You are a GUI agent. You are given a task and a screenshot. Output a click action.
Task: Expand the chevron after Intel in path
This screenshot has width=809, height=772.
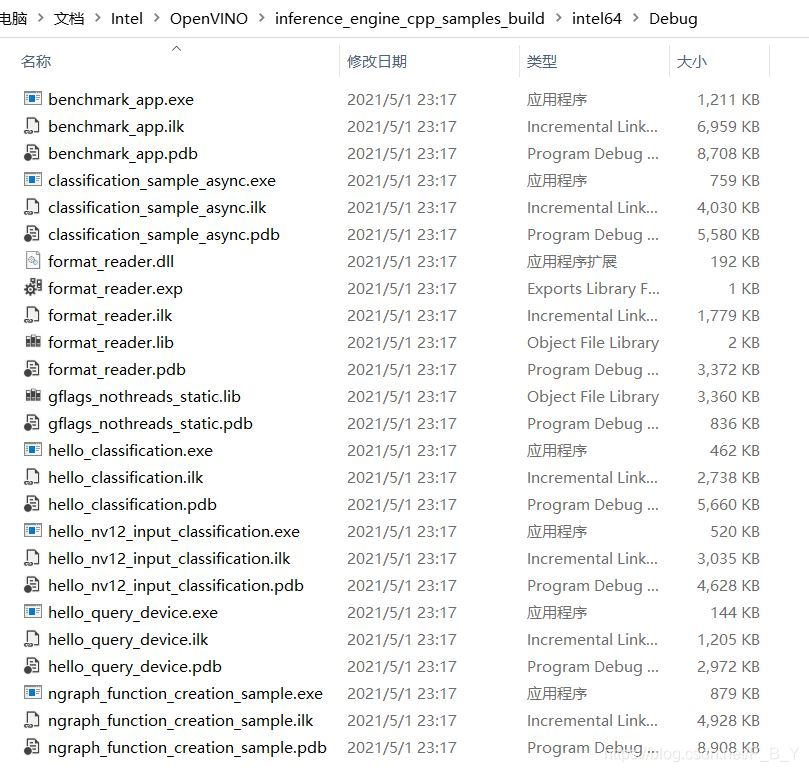(156, 18)
